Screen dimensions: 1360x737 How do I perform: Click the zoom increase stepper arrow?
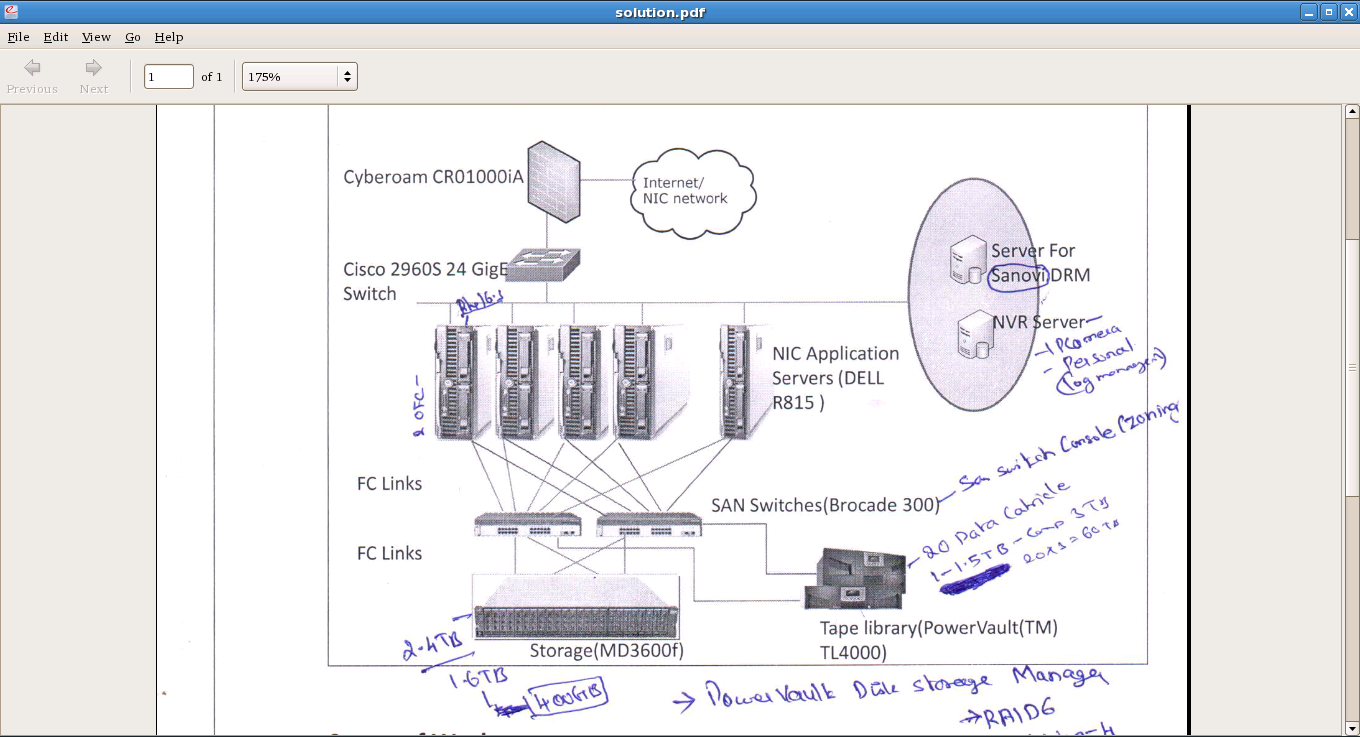346,70
